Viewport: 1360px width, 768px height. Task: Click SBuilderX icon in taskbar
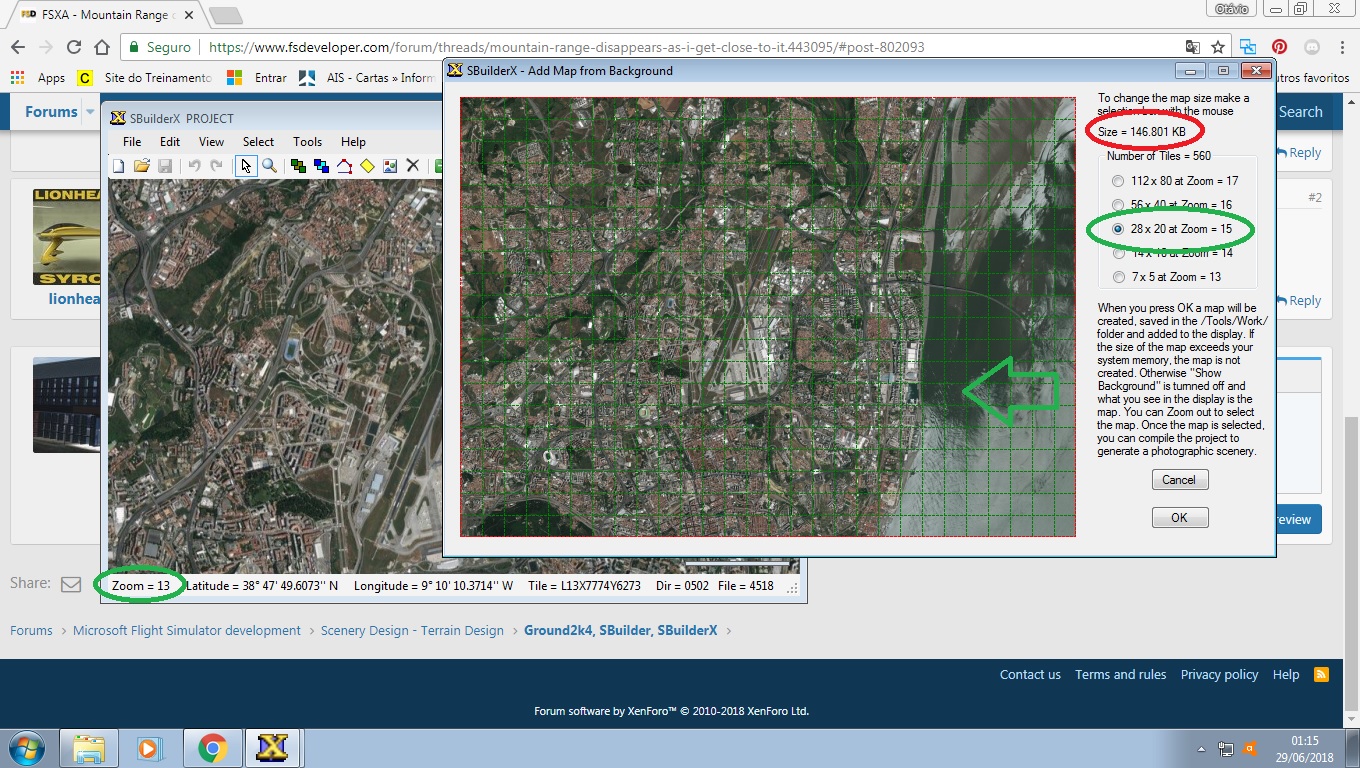272,748
